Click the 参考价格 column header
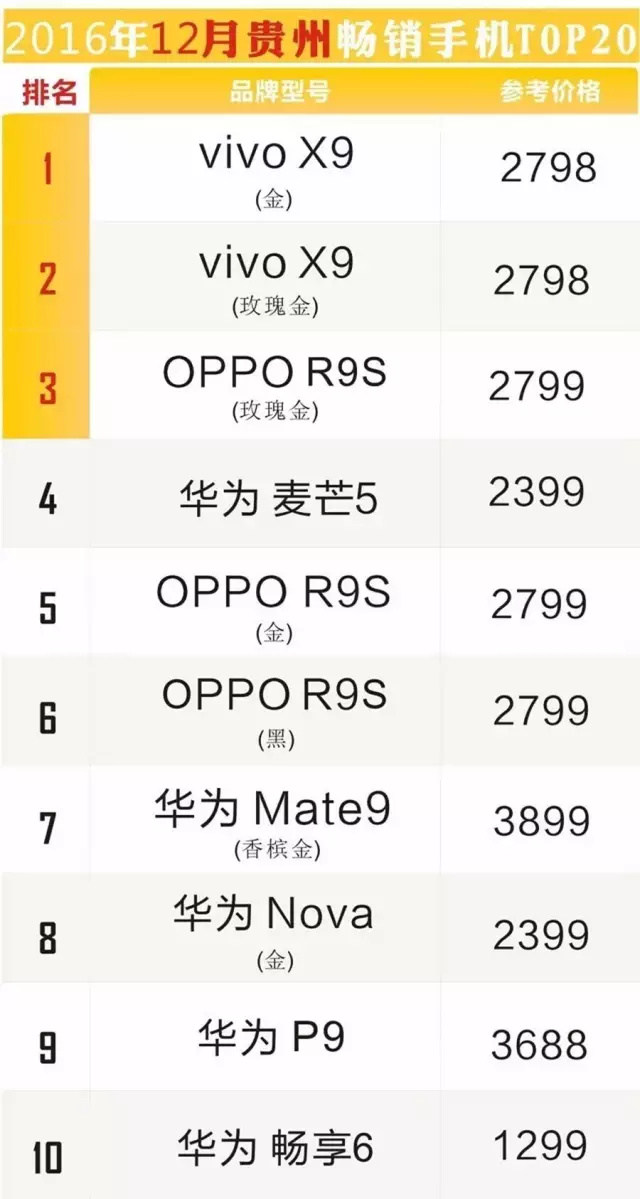This screenshot has width=640, height=1199. (x=550, y=92)
